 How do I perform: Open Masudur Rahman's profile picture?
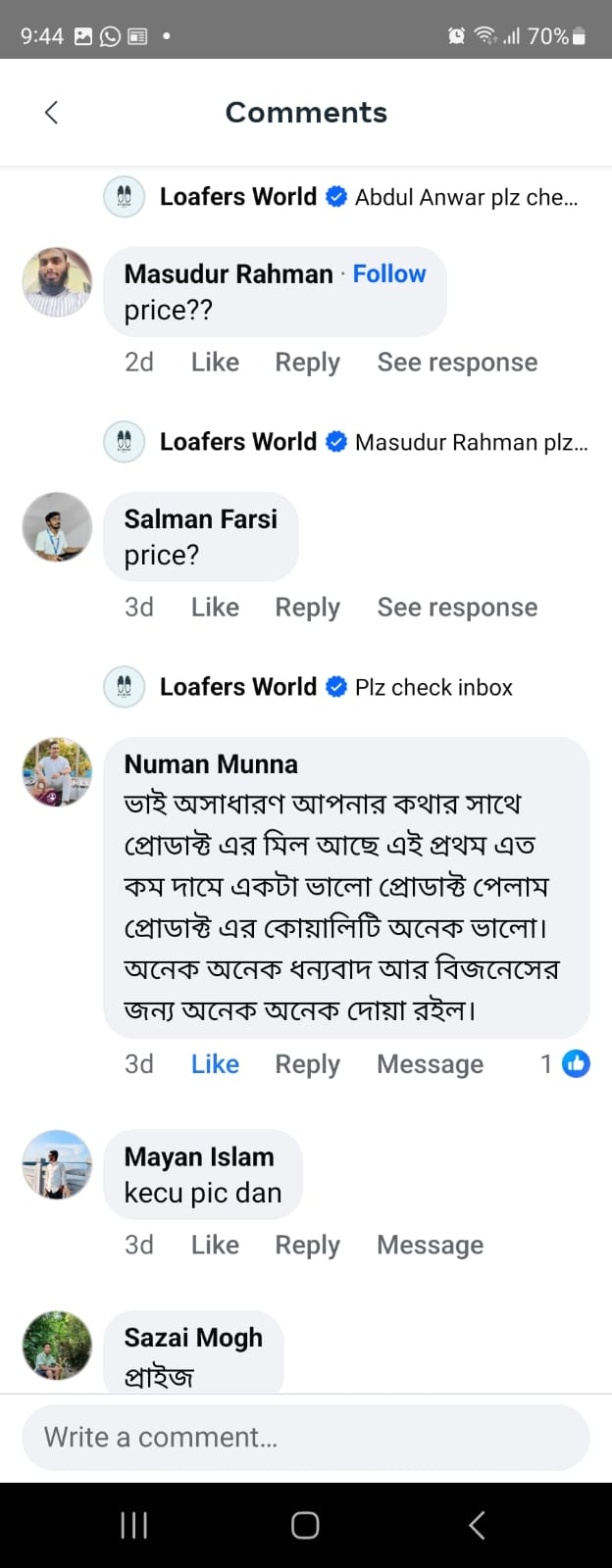click(57, 282)
